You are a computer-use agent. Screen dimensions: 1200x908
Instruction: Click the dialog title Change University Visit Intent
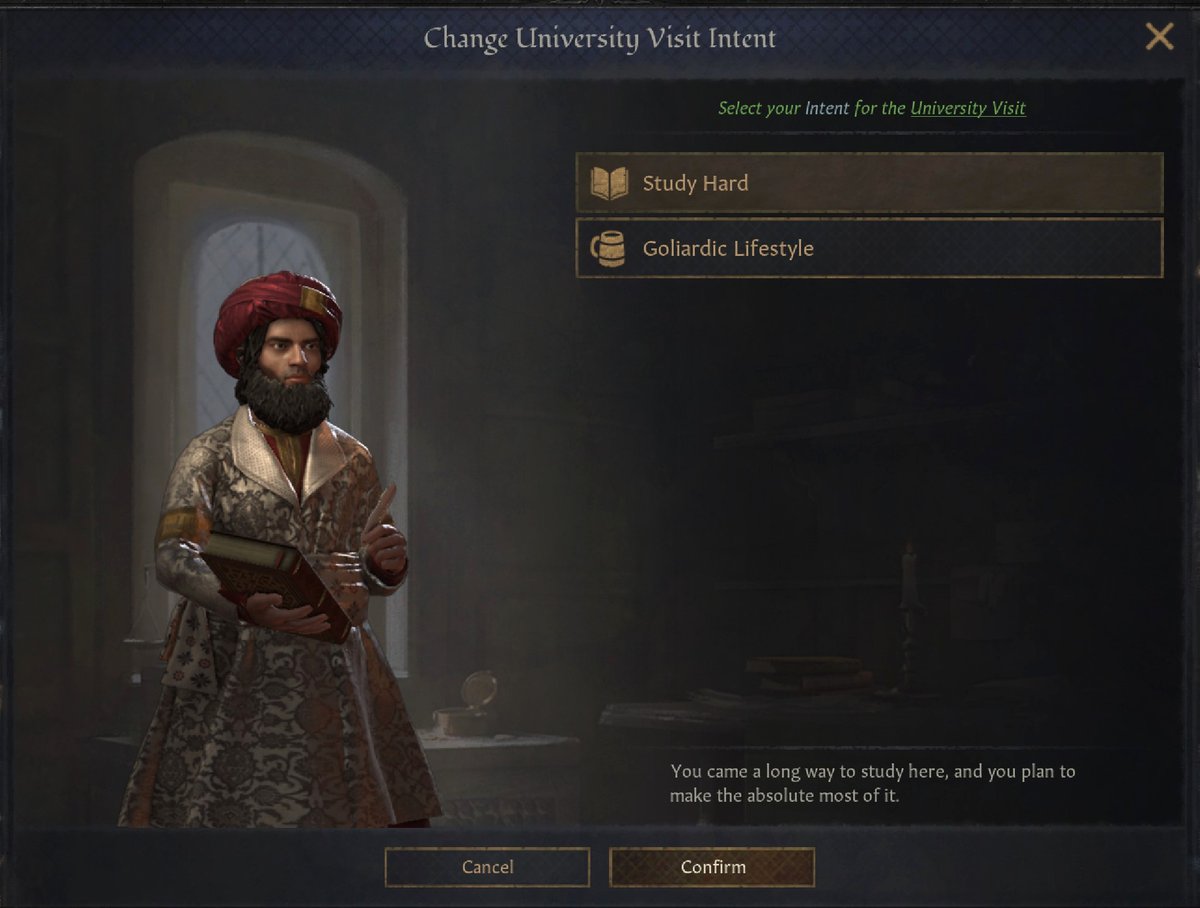pos(600,39)
